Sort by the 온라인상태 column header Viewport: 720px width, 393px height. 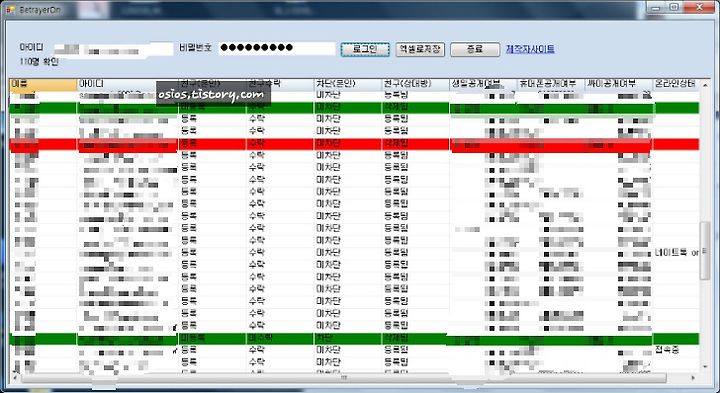pos(676,84)
